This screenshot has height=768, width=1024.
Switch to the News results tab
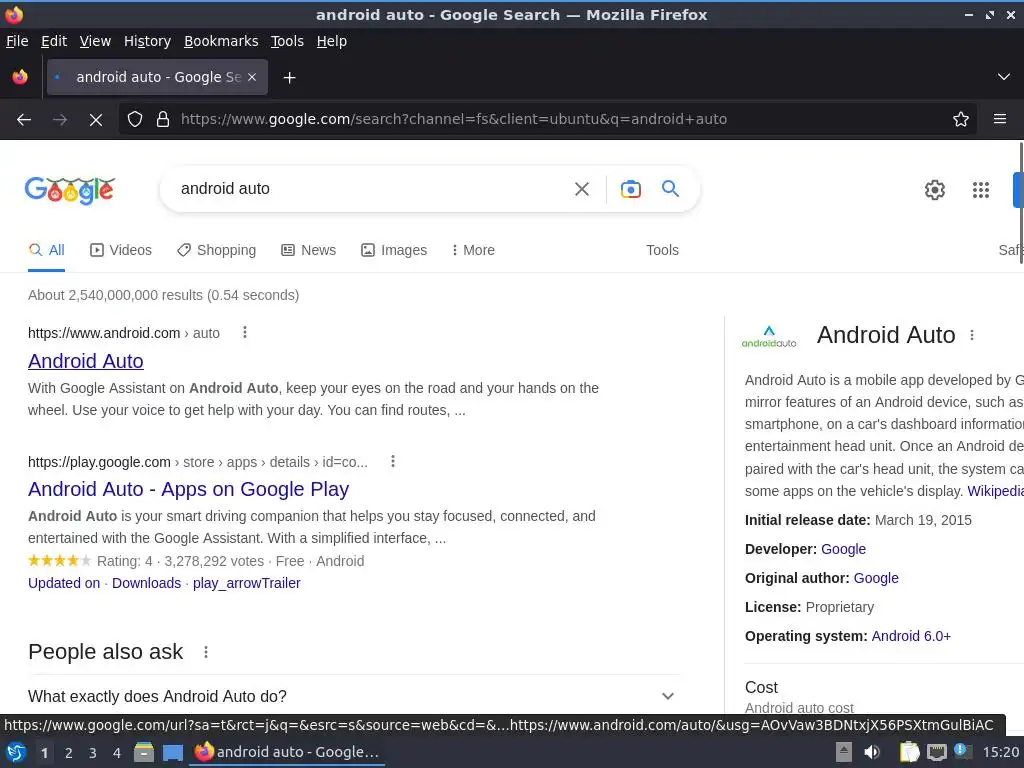pyautogui.click(x=308, y=250)
